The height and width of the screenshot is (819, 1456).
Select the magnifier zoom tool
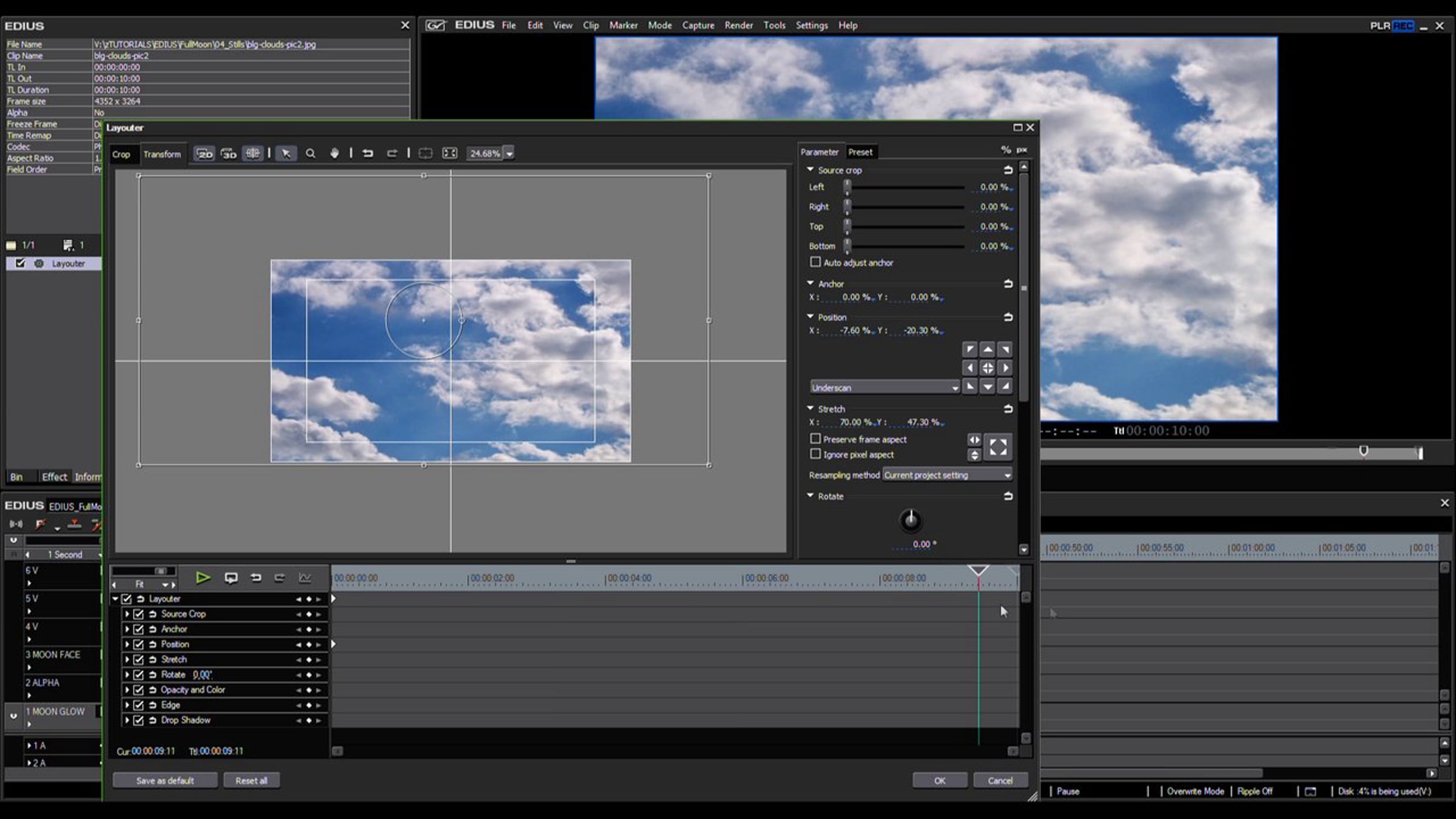[x=311, y=153]
